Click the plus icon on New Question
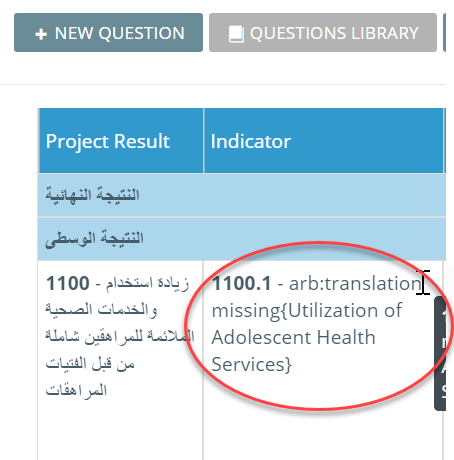The width and height of the screenshot is (454, 460). coord(41,34)
